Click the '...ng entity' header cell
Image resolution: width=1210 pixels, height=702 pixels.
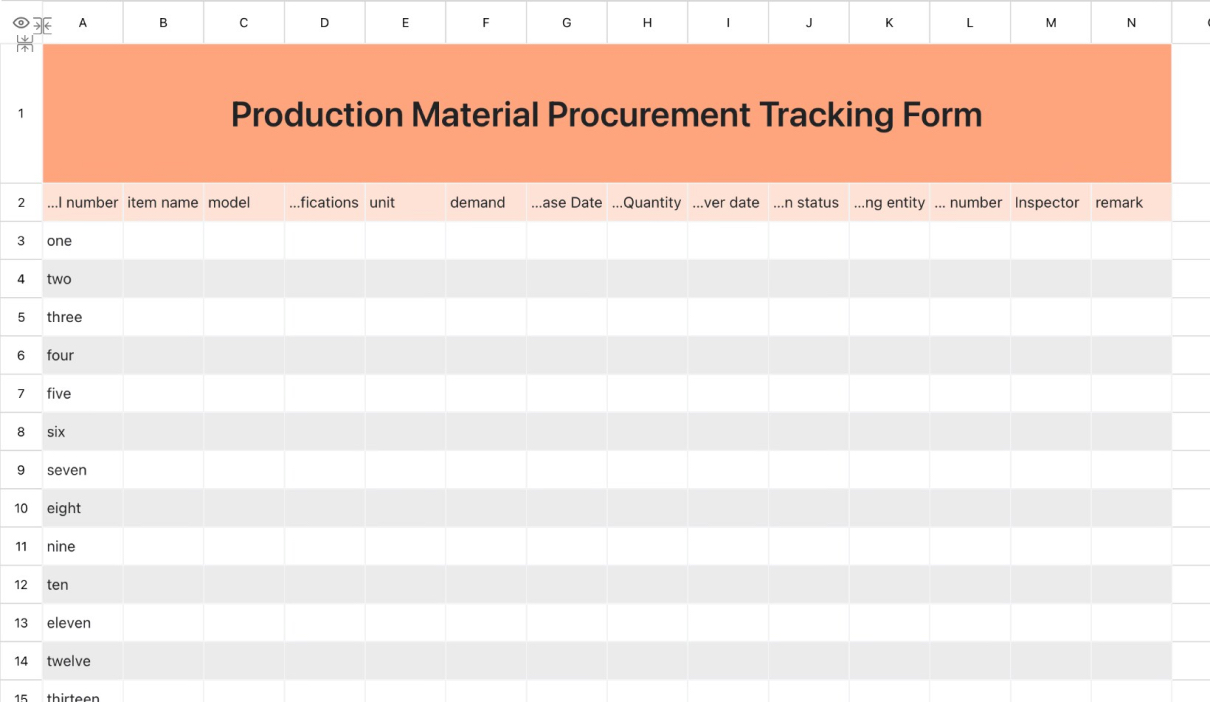[890, 202]
